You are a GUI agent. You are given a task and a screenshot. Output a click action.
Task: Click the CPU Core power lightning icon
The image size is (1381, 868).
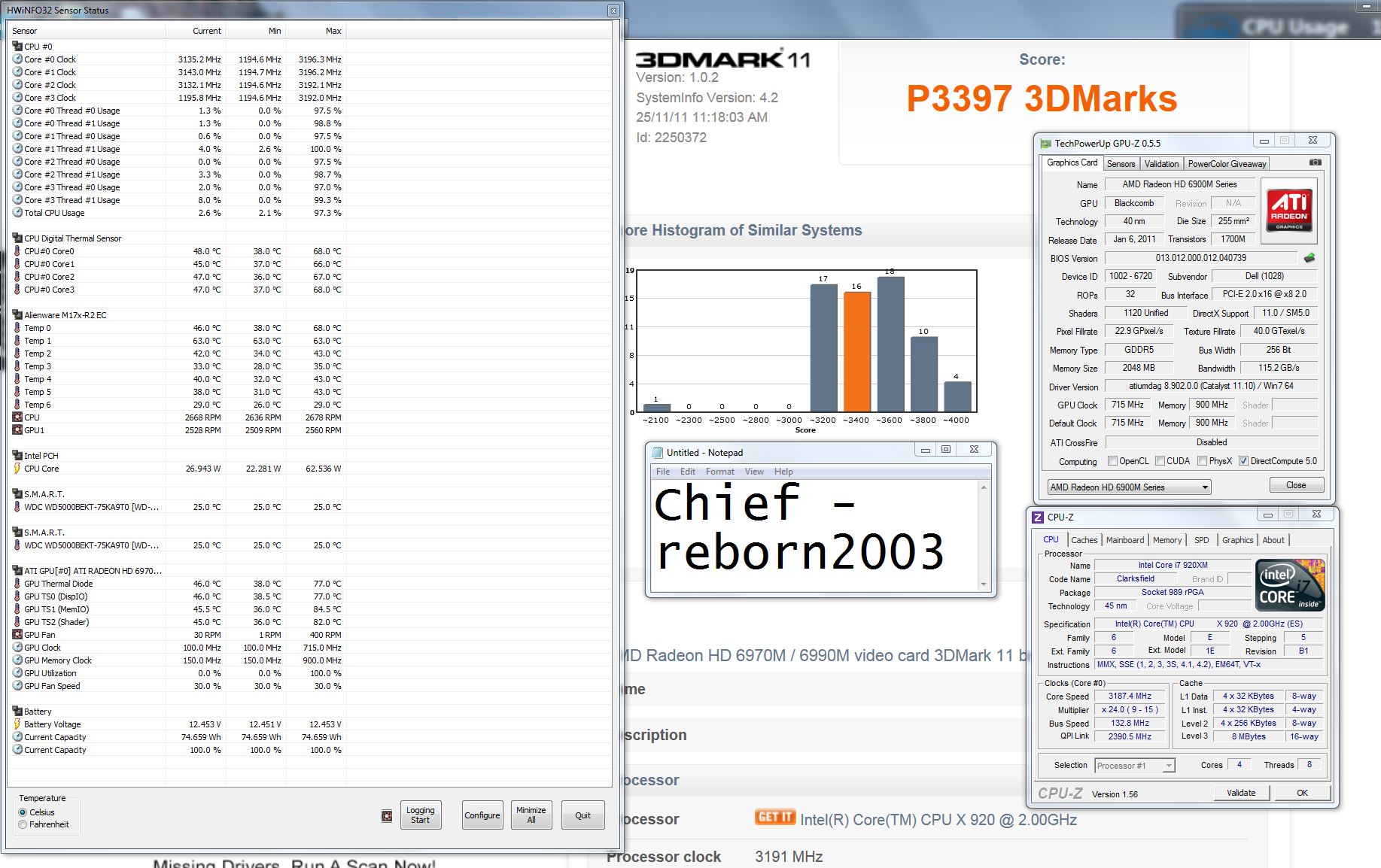tap(17, 468)
